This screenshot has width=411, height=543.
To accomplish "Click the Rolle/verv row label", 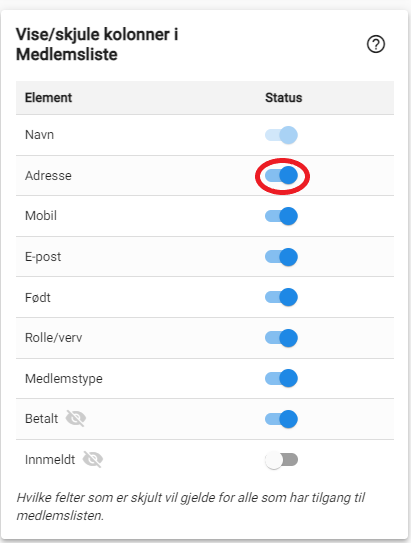I will tap(54, 338).
